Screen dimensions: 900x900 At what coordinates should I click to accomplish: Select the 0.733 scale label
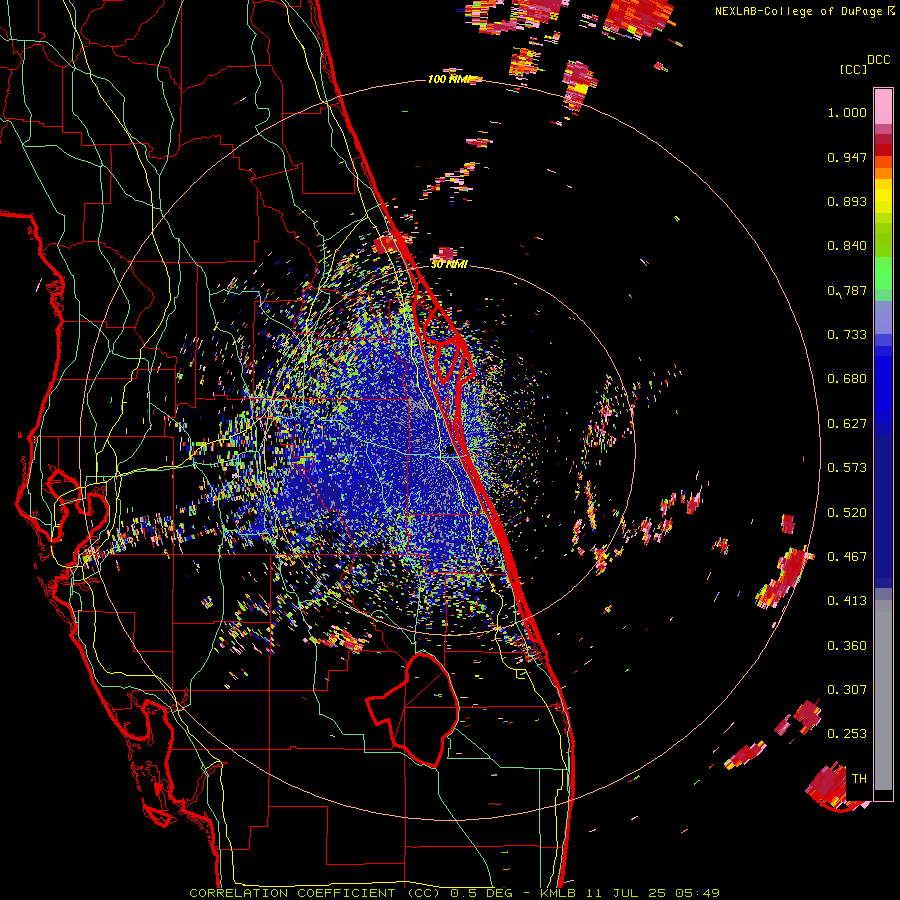(847, 335)
